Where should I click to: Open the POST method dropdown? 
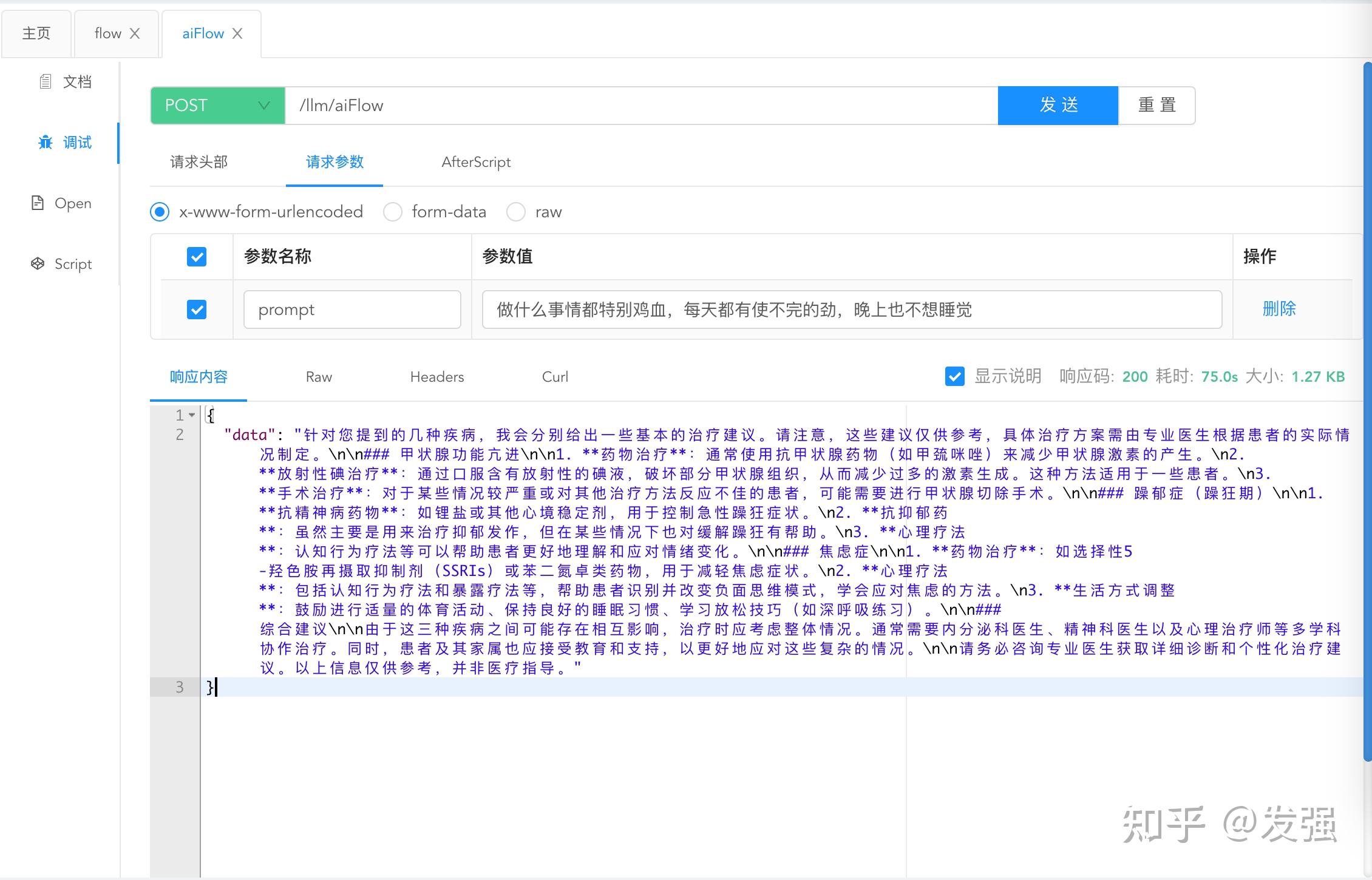pyautogui.click(x=217, y=106)
